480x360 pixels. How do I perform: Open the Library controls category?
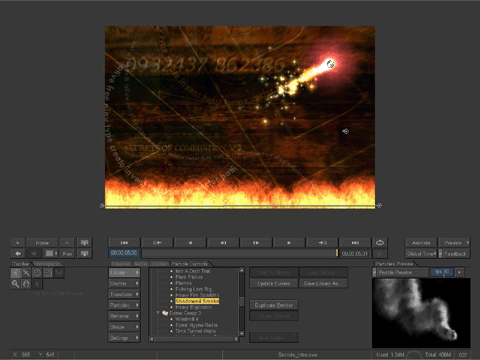pyautogui.click(x=124, y=273)
